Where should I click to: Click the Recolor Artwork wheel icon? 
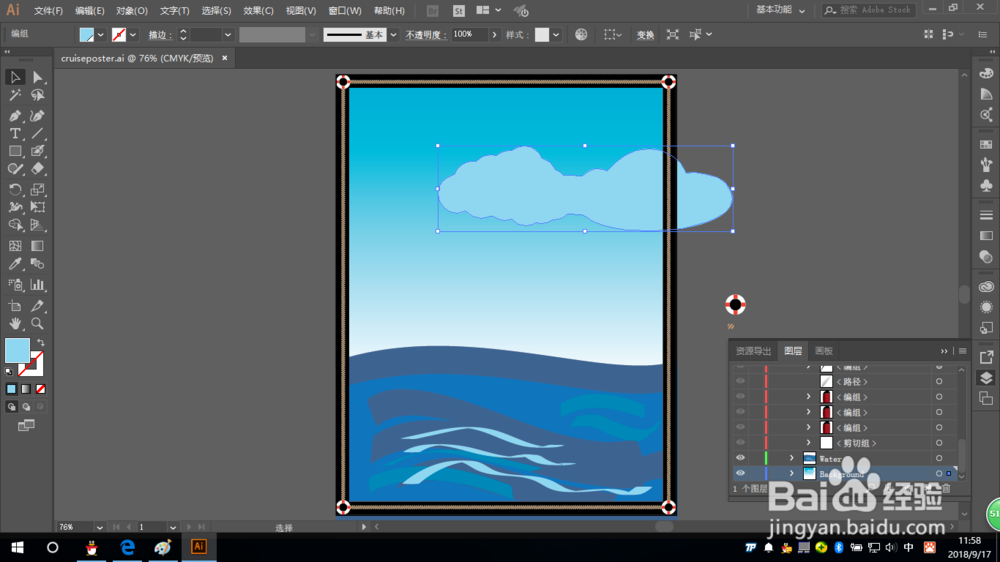580,34
